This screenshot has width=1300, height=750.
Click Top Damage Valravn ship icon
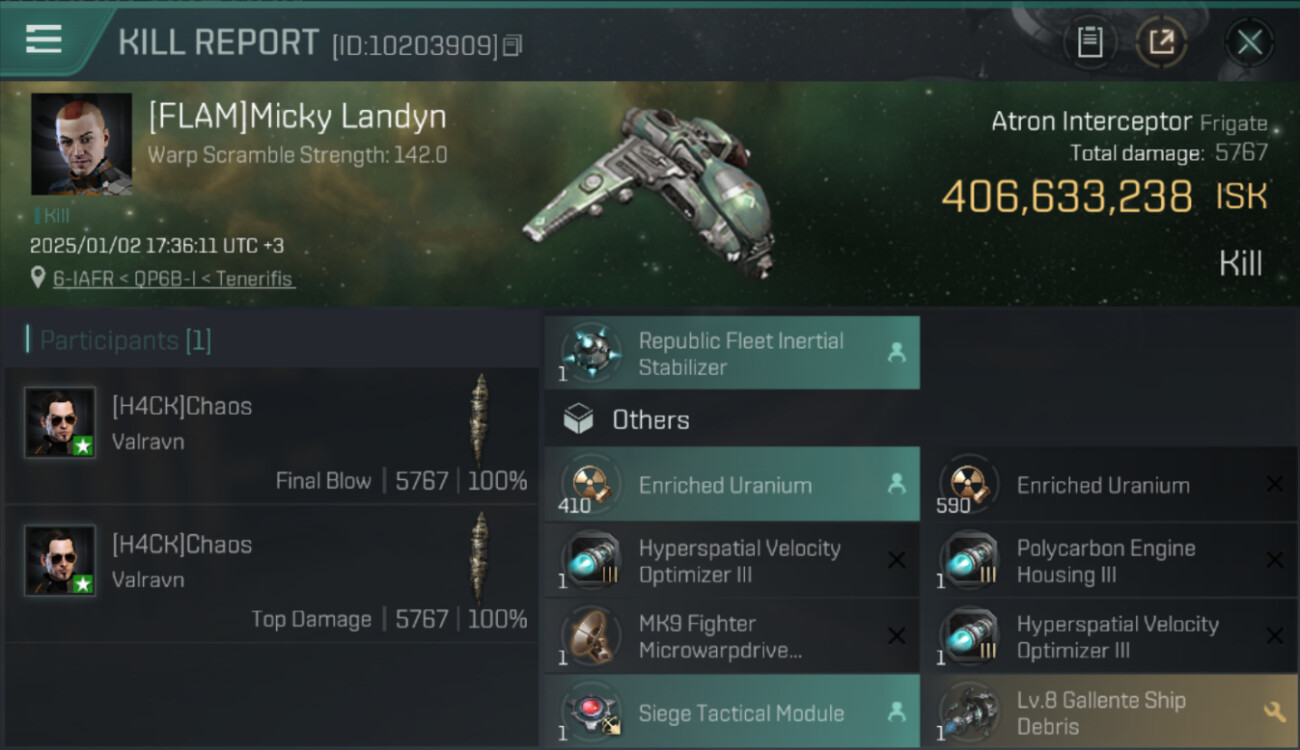pos(479,558)
